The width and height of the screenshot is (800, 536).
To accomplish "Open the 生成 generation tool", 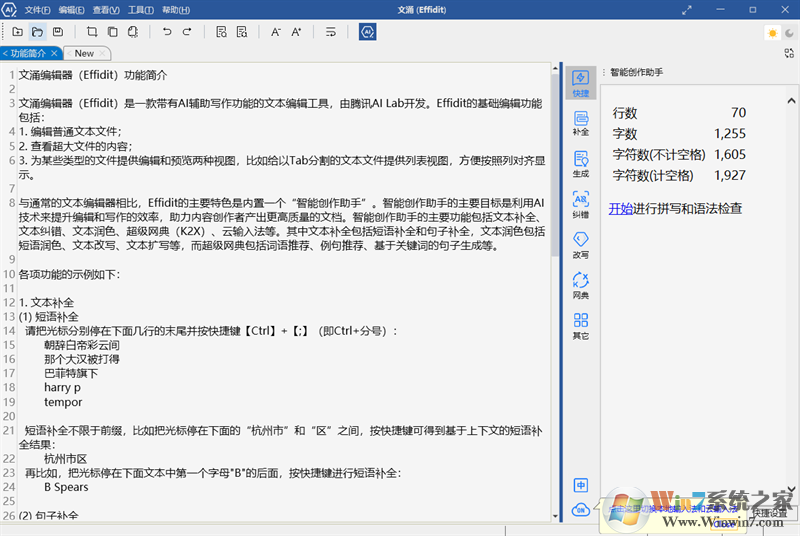I will [580, 163].
